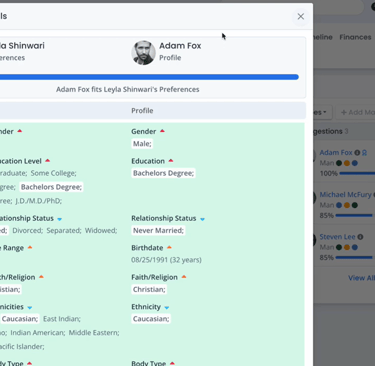
Task: Open Michael McFury's suggestion link
Action: coord(345,194)
